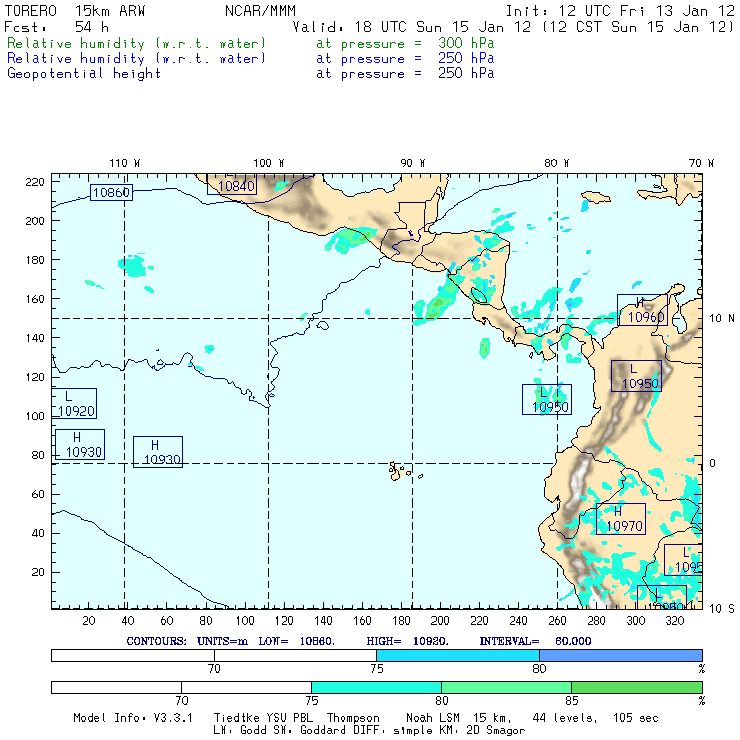Click Lake Nicaragua outline on the map
This screenshot has height=740, width=740.
point(479,295)
